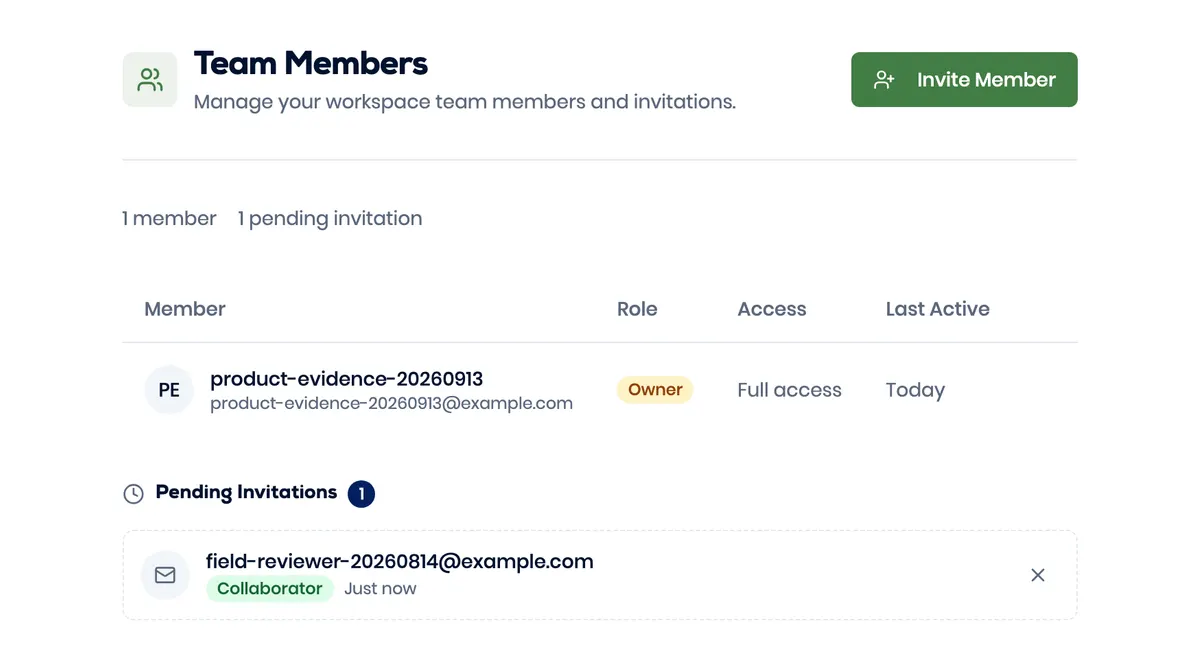
Task: Click the Team Members page title
Action: click(x=311, y=64)
